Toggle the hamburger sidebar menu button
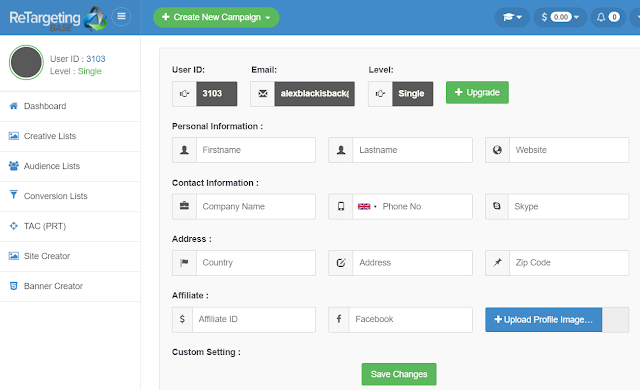 [121, 17]
